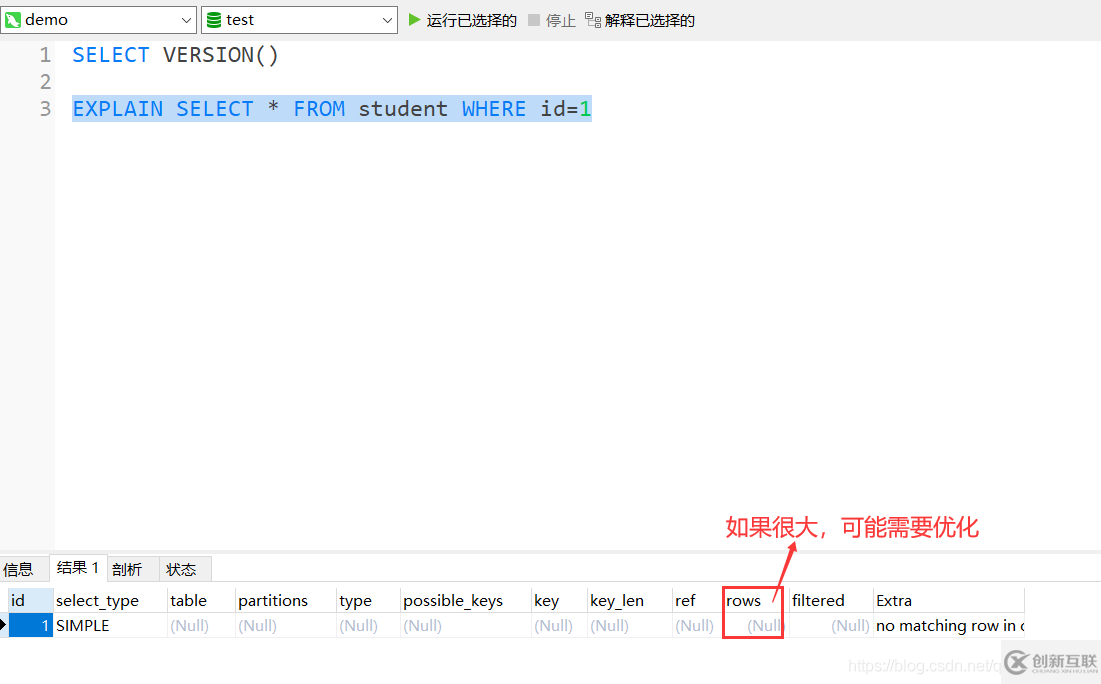Image resolution: width=1101 pixels, height=684 pixels.
Task: Click the stop square icon
Action: [x=534, y=20]
